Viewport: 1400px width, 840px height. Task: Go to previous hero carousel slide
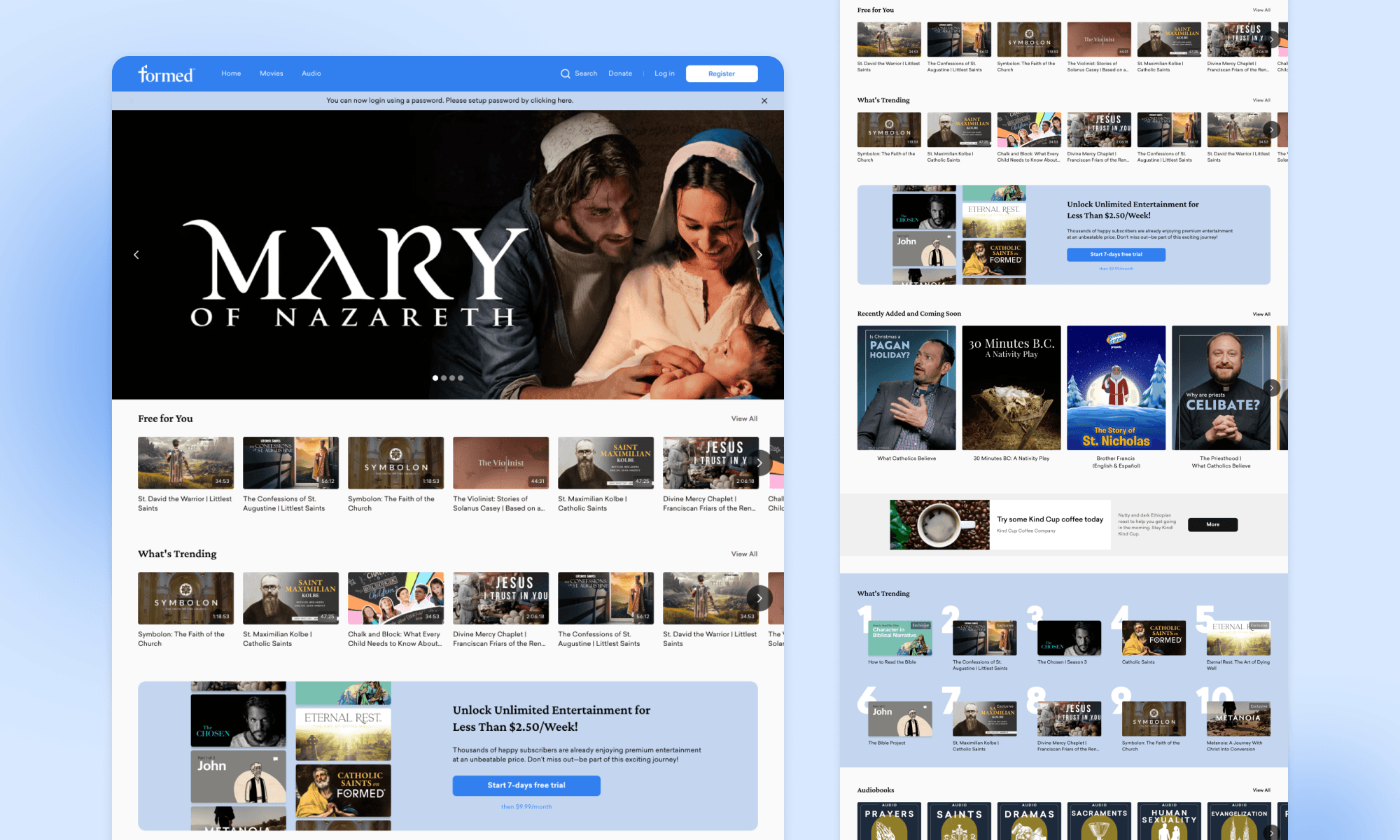pos(136,255)
